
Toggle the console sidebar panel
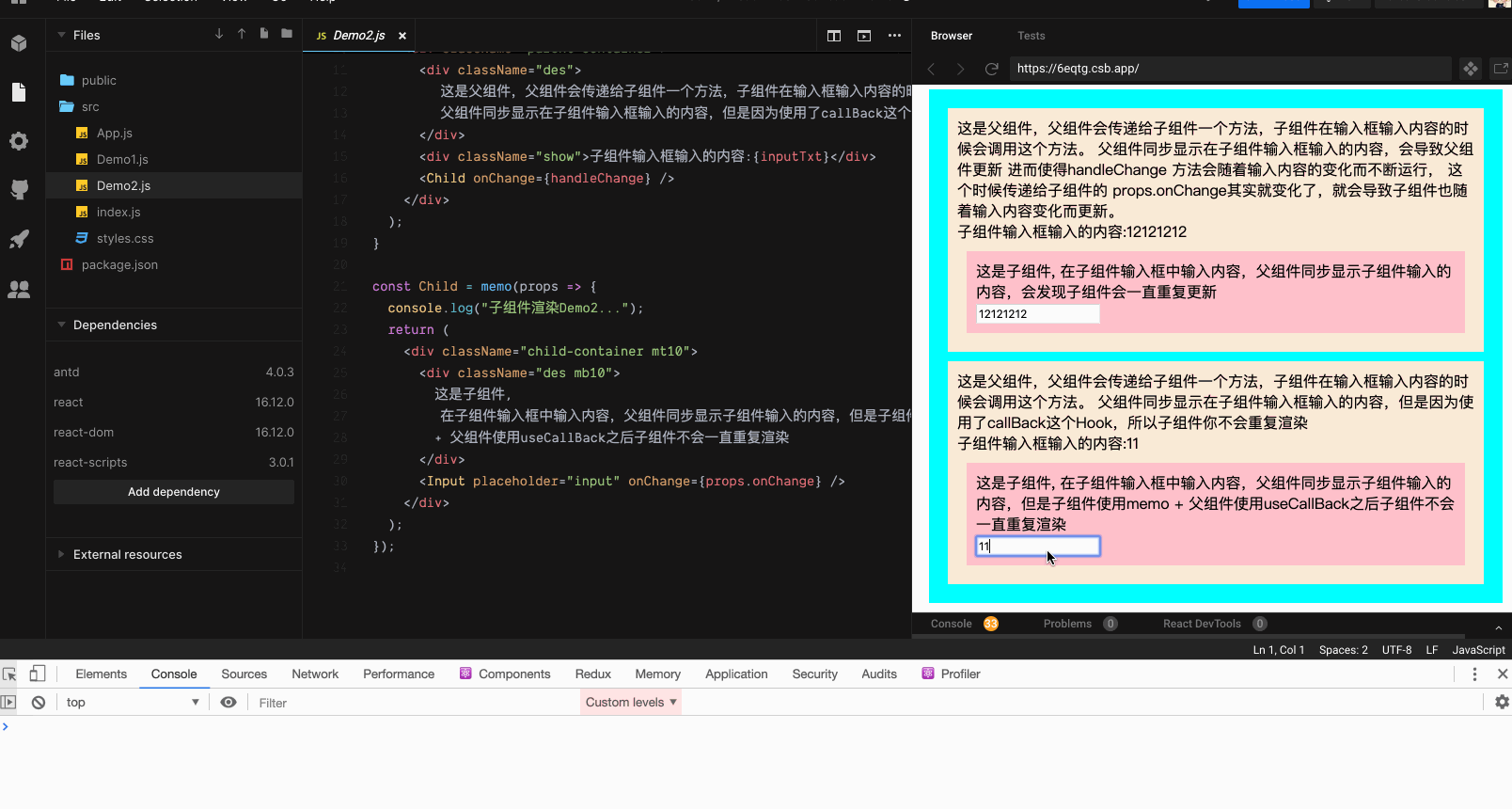(x=8, y=703)
